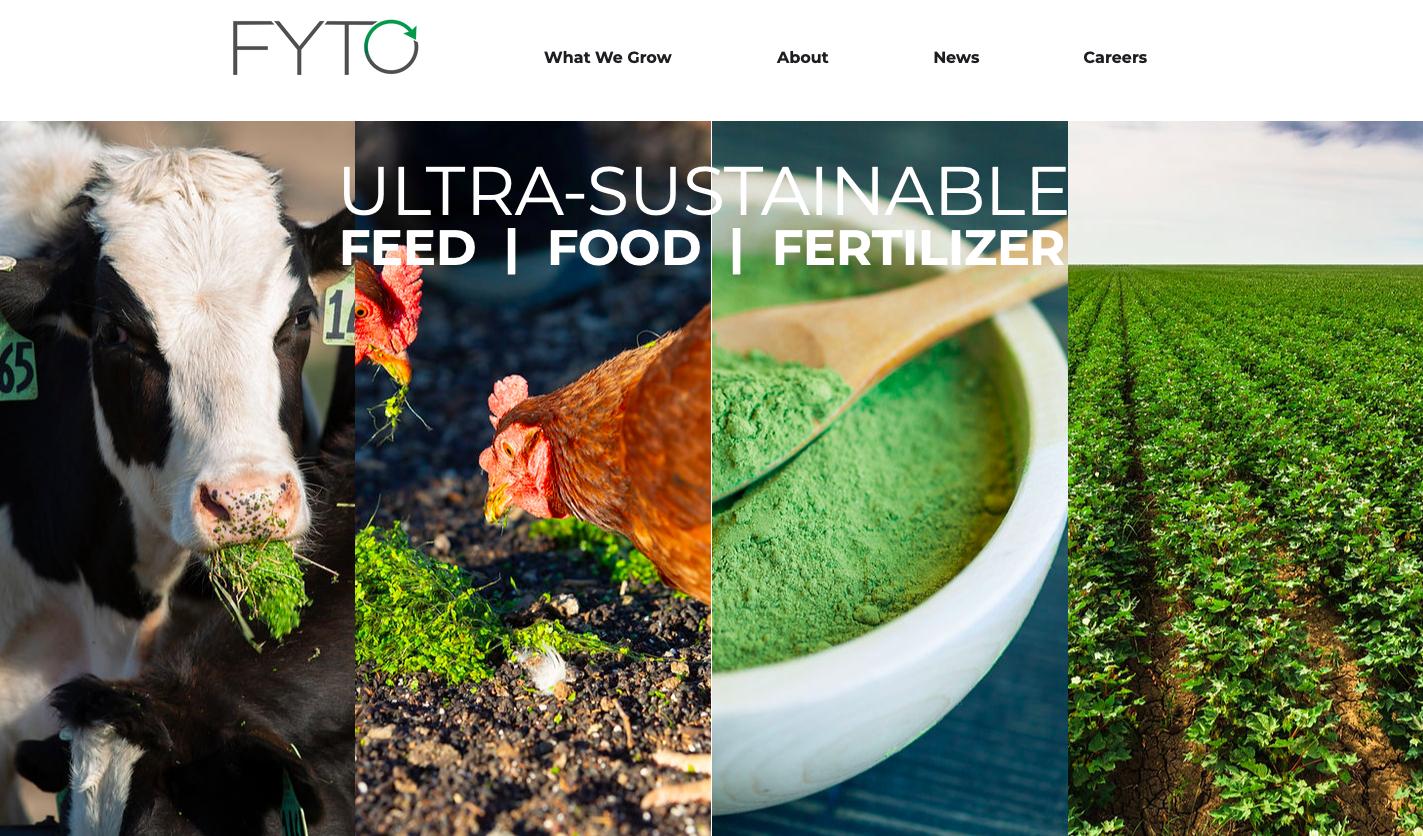Select the chickens pecking greens image panel
Viewport: 1423px width, 836px height.
click(x=533, y=478)
